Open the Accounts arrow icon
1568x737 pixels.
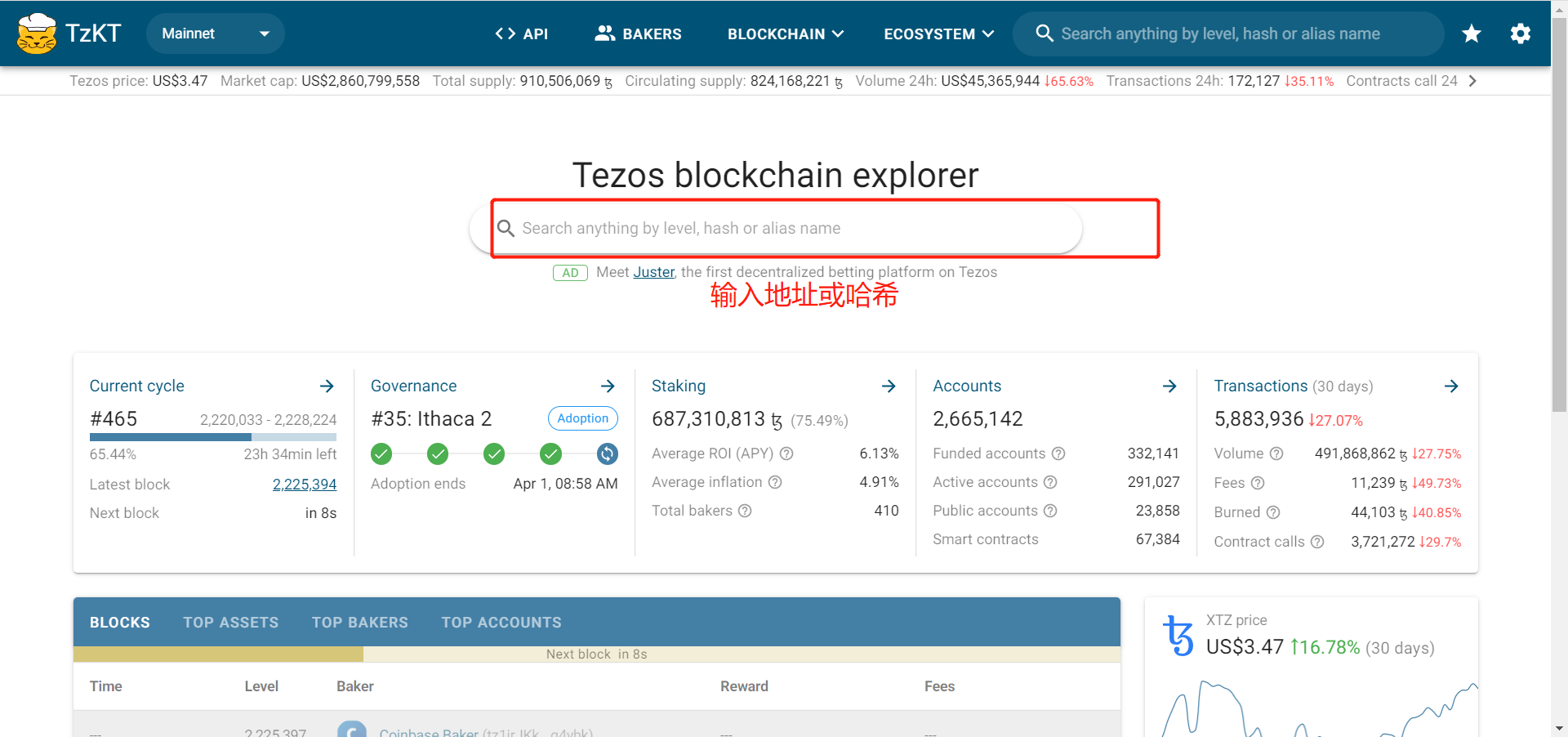1169,386
